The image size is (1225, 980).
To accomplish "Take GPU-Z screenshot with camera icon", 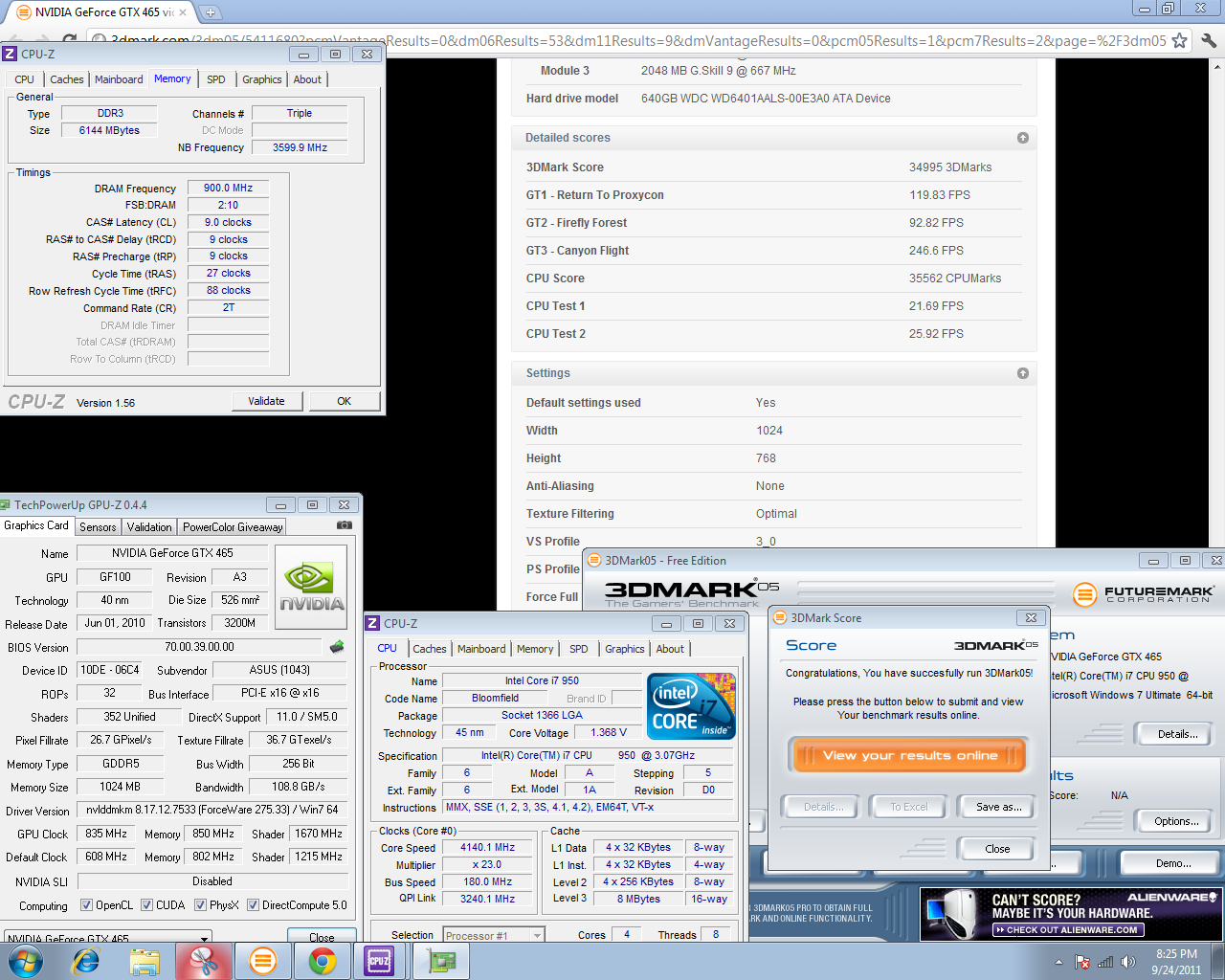I will (345, 525).
